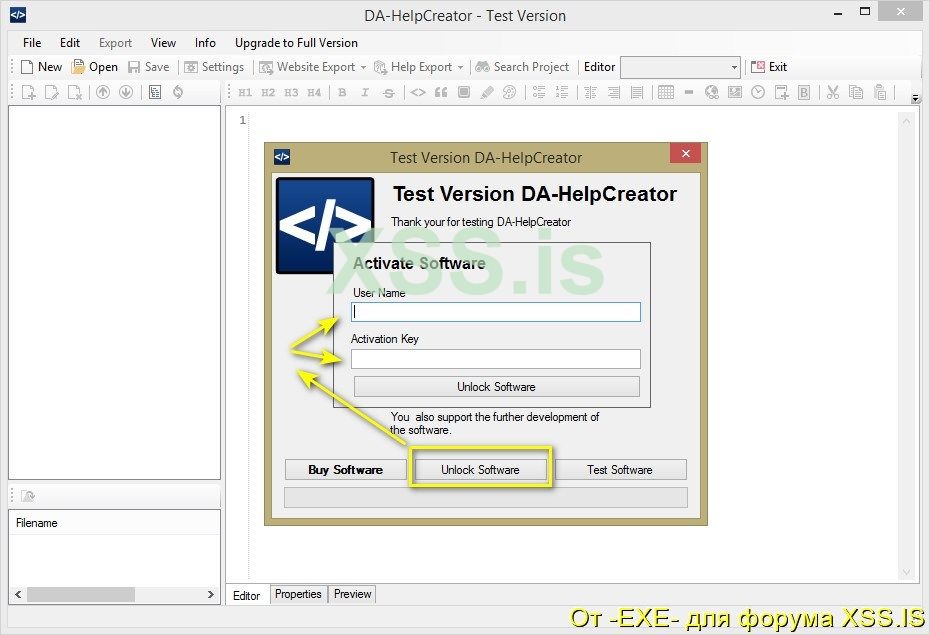The width and height of the screenshot is (930, 635).
Task: Click the add new page icon
Action: (x=28, y=92)
